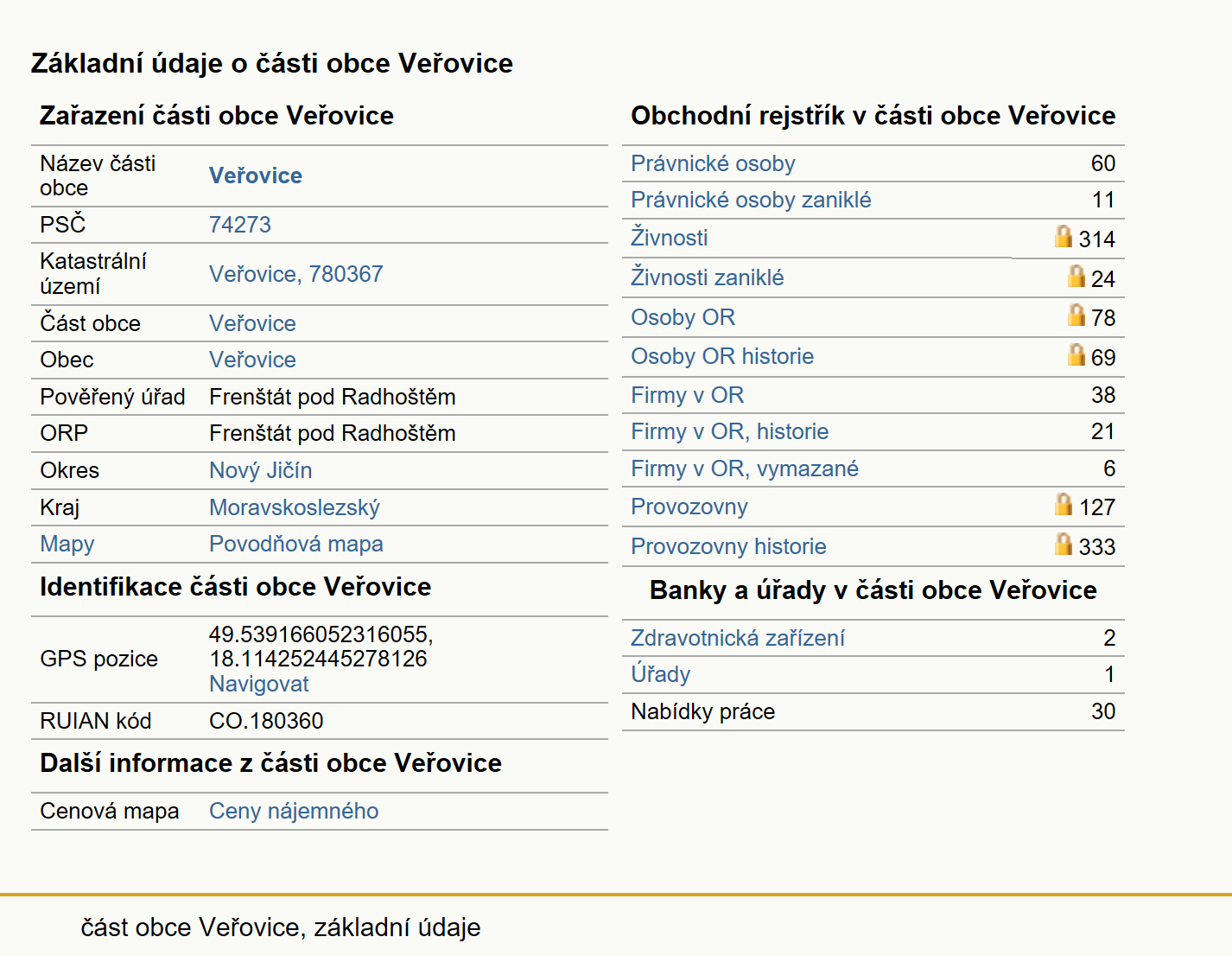This screenshot has width=1232, height=956.
Task: Open cadastral area Veřovice, 780367
Action: (295, 274)
